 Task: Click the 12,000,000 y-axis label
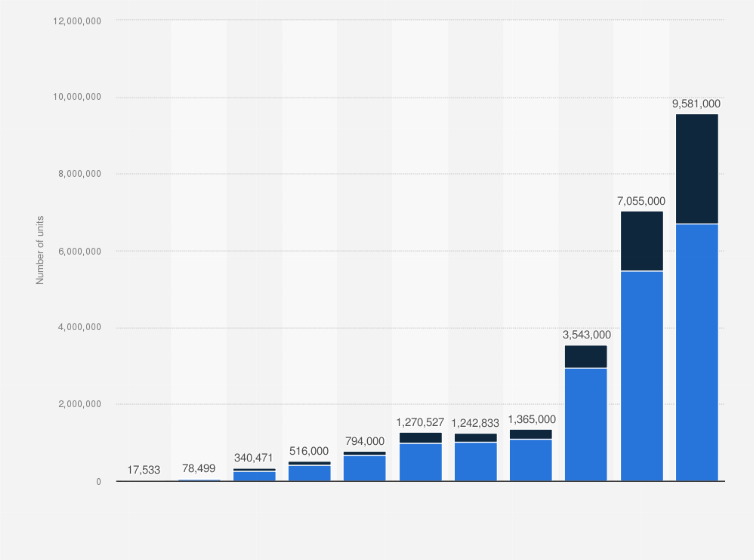point(77,21)
